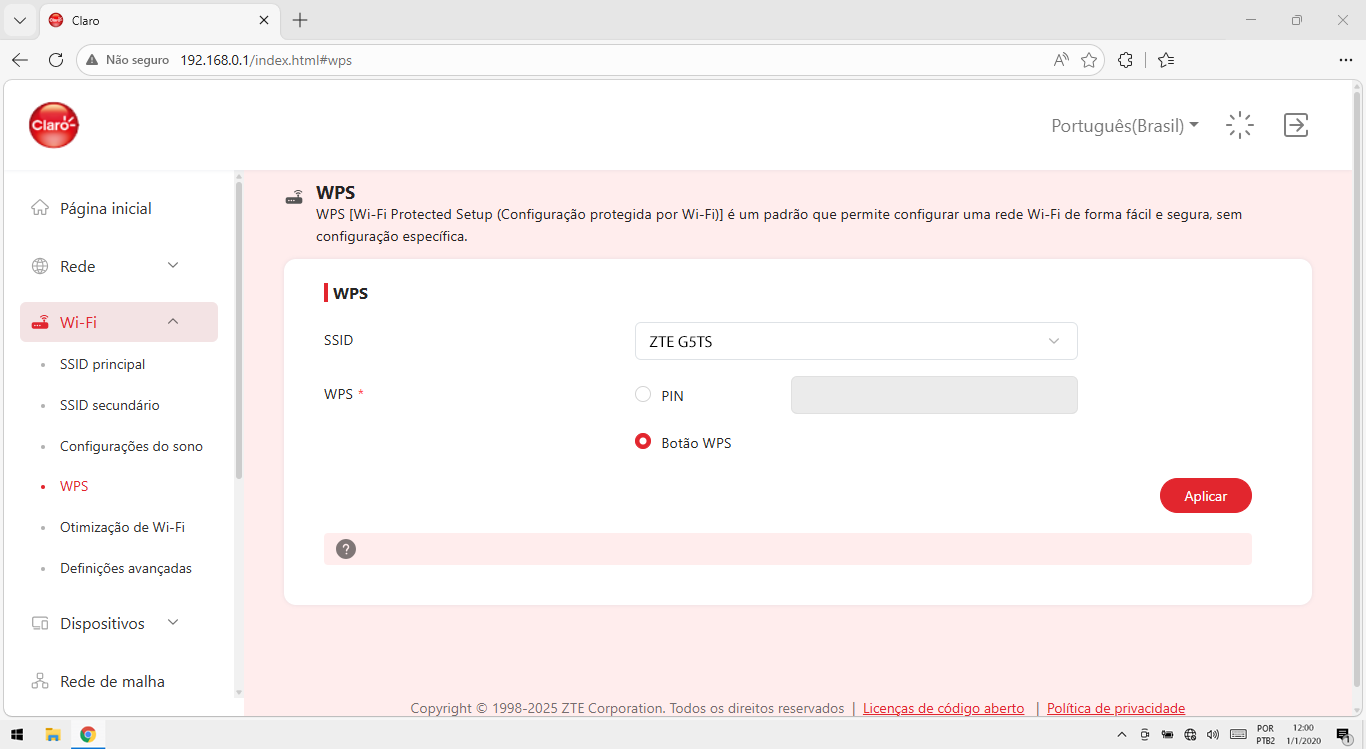Open the touch keyboard tray icon
The height and width of the screenshot is (749, 1366).
(1238, 735)
